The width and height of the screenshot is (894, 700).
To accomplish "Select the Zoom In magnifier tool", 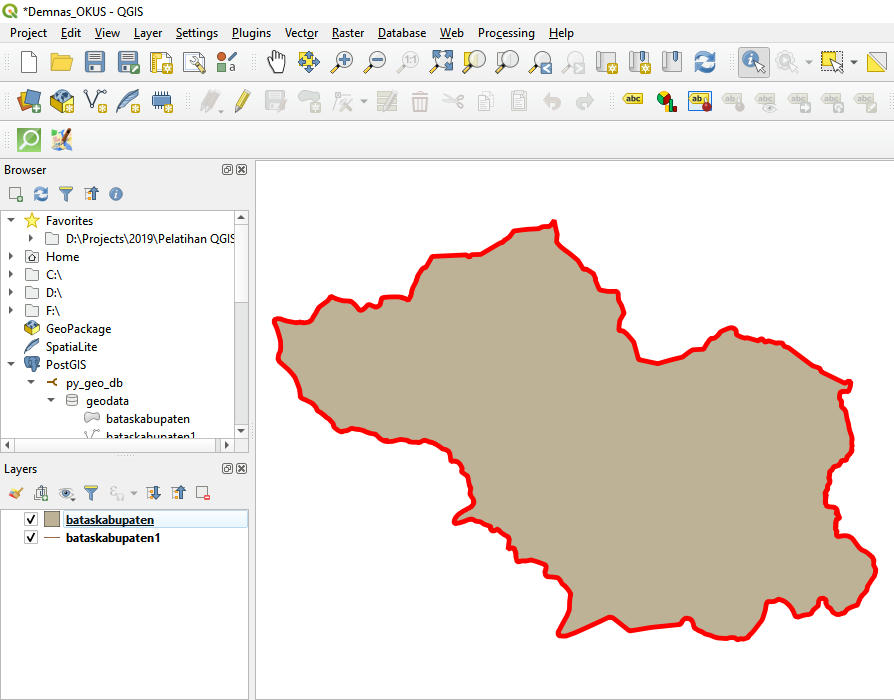I will (x=342, y=62).
